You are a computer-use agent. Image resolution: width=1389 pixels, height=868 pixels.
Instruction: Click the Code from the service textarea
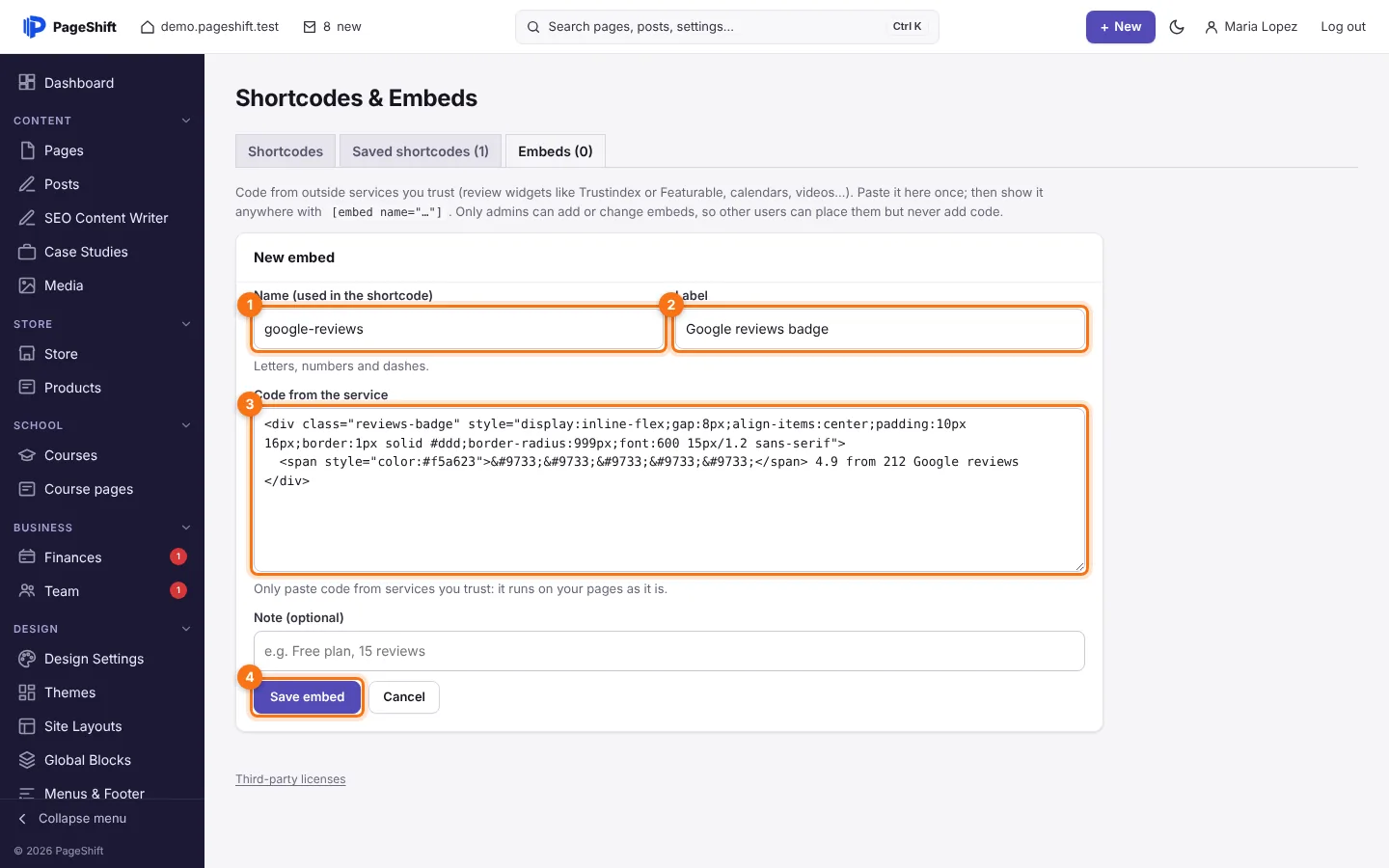click(x=669, y=490)
